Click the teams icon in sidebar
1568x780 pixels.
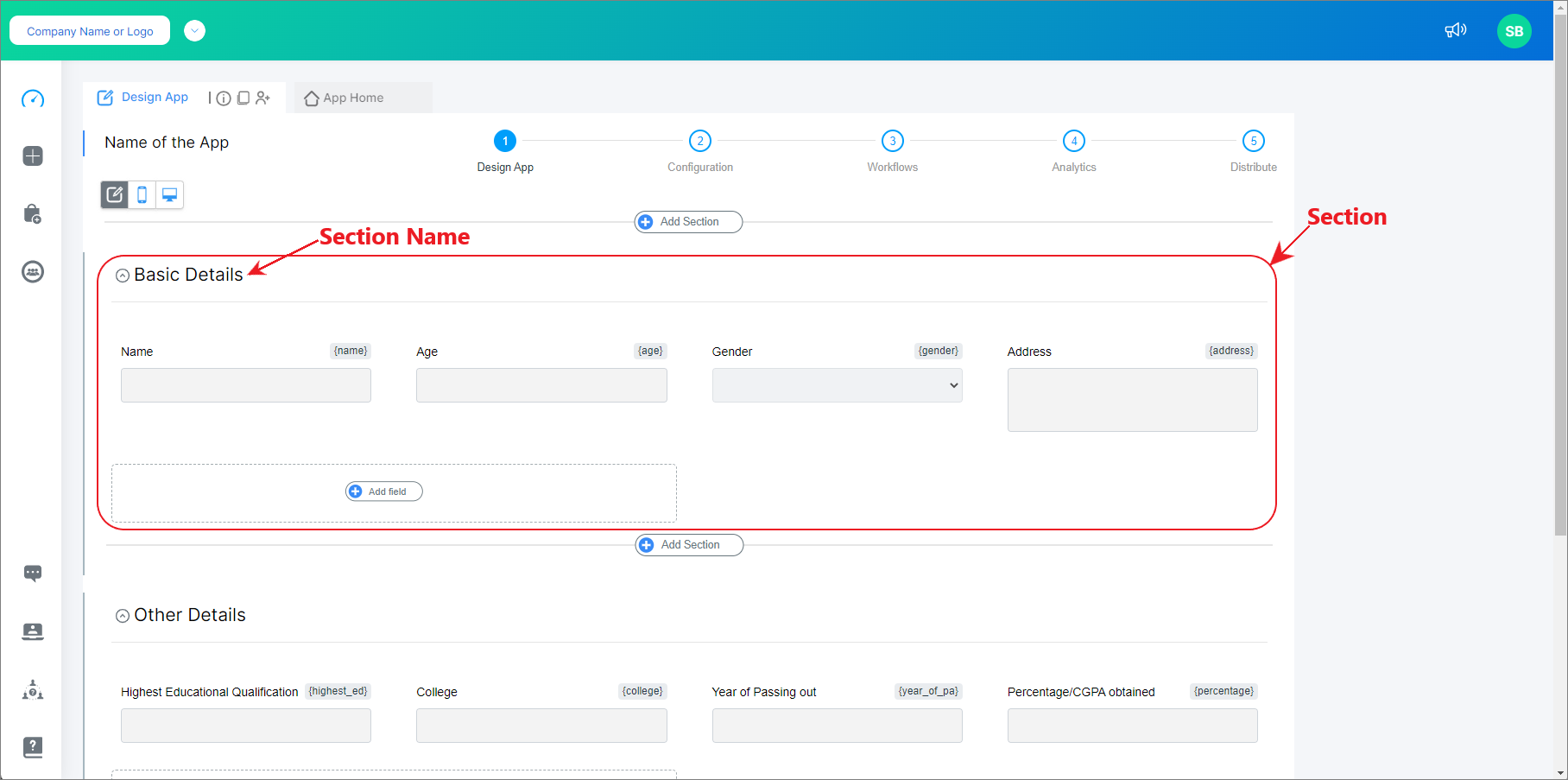(x=32, y=271)
